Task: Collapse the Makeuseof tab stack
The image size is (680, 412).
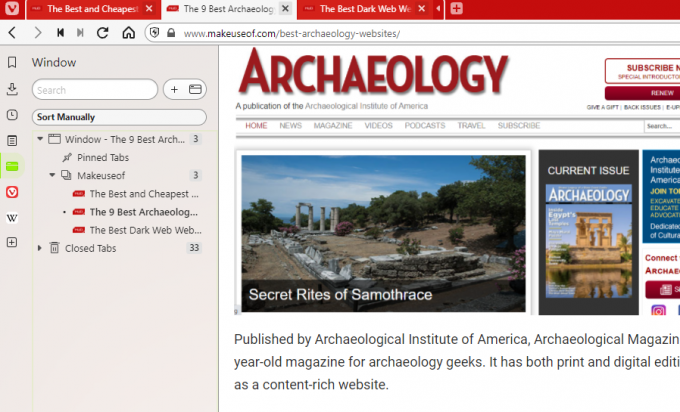Action: pos(52,175)
